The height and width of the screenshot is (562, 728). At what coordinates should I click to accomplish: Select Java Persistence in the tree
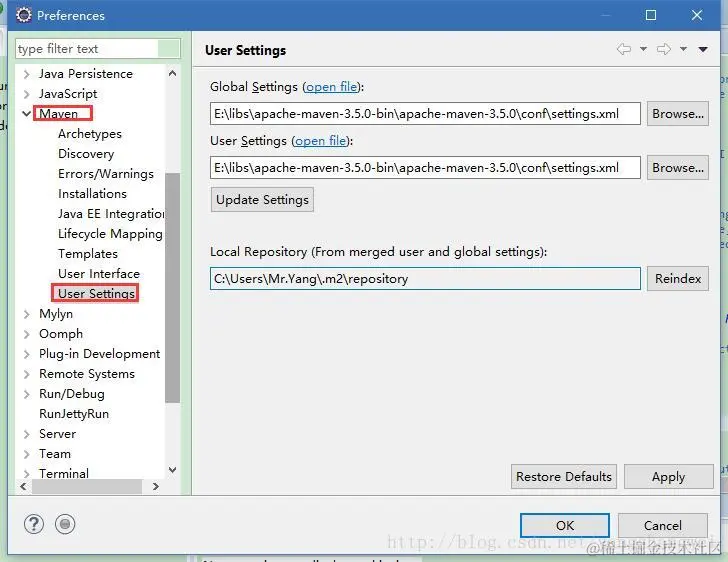[86, 74]
